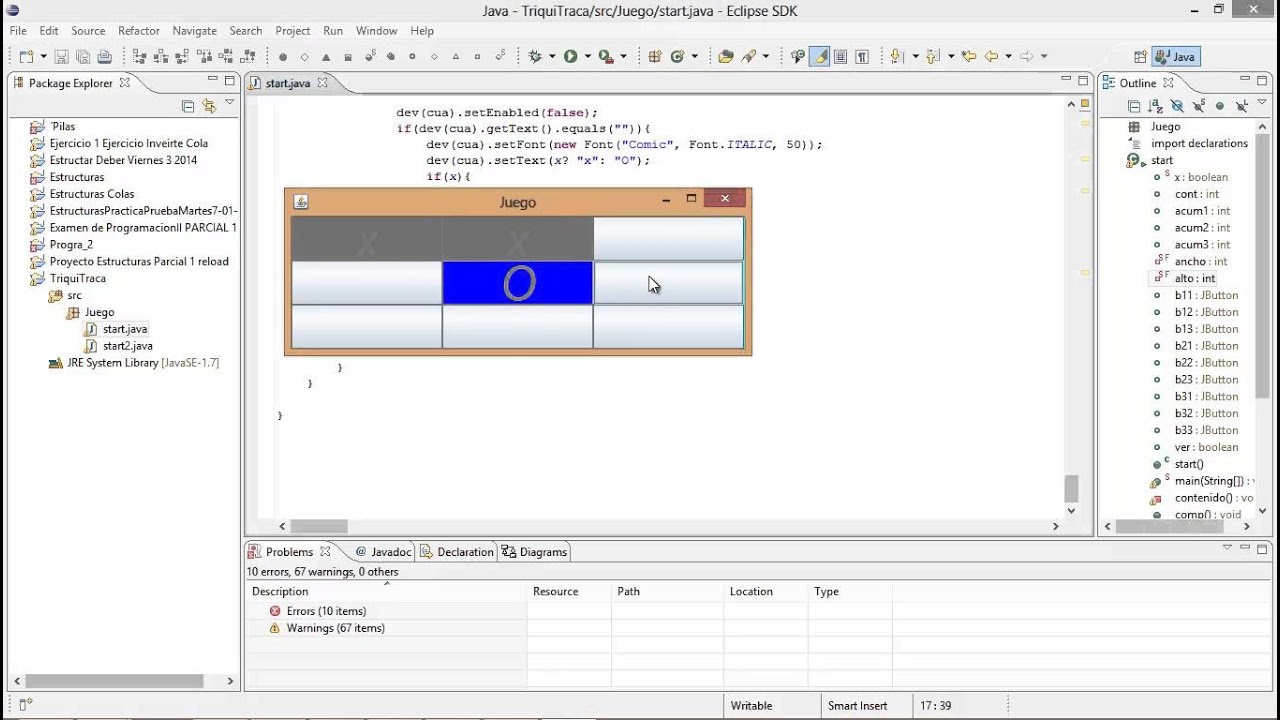Screen dimensions: 1280x720
Task: Click the editor horizontal scrollbar thumb
Action: click(319, 526)
